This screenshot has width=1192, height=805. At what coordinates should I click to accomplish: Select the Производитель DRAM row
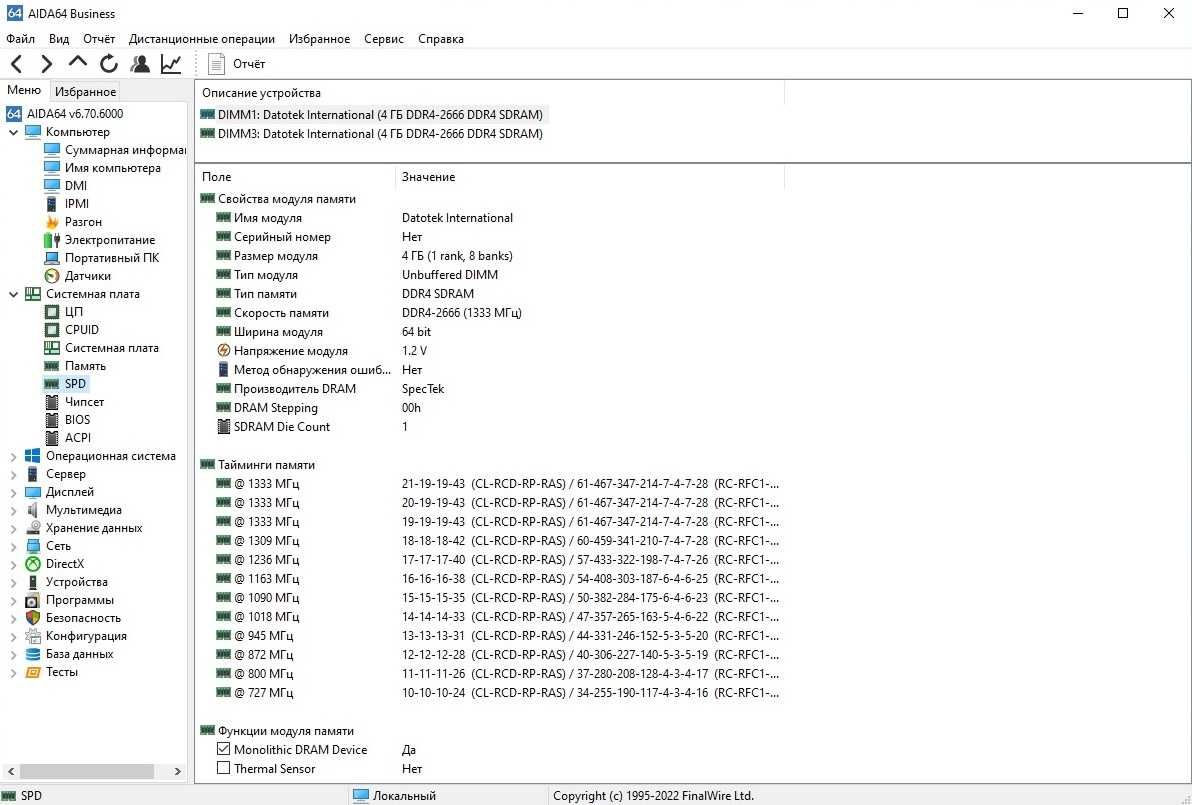pyautogui.click(x=490, y=389)
